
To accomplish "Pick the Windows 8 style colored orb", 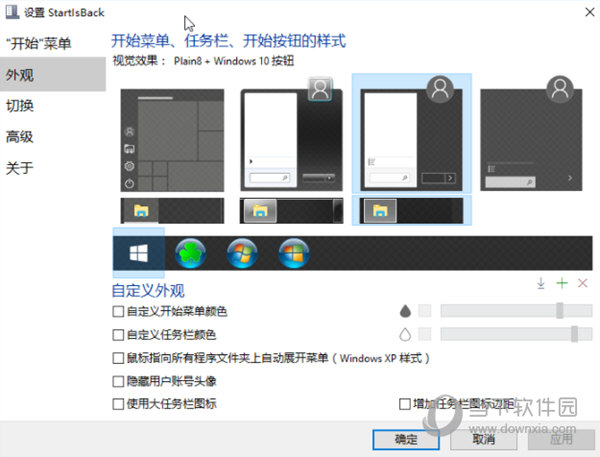I will 294,253.
